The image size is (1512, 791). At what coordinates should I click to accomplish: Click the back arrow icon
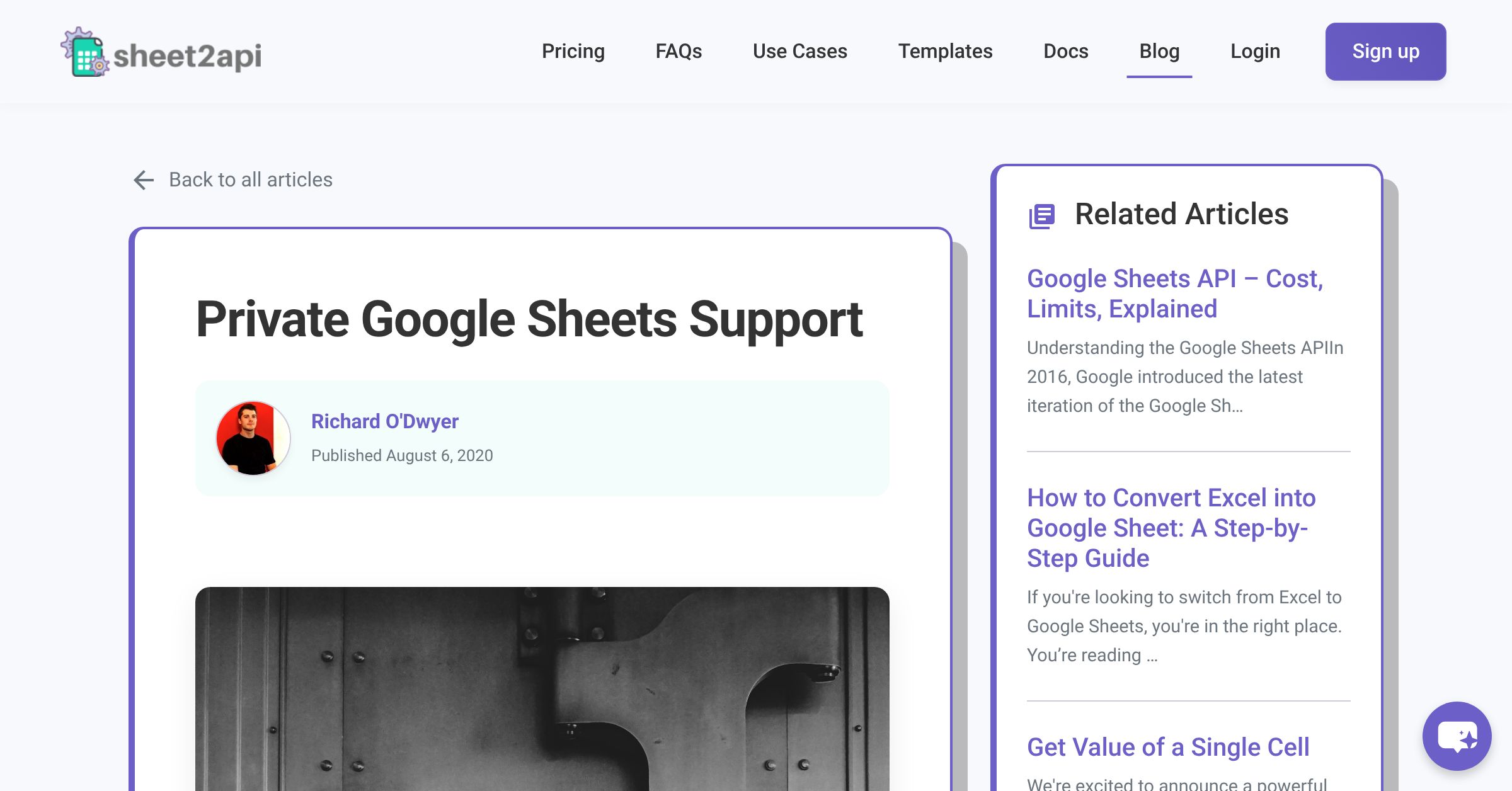pos(144,180)
